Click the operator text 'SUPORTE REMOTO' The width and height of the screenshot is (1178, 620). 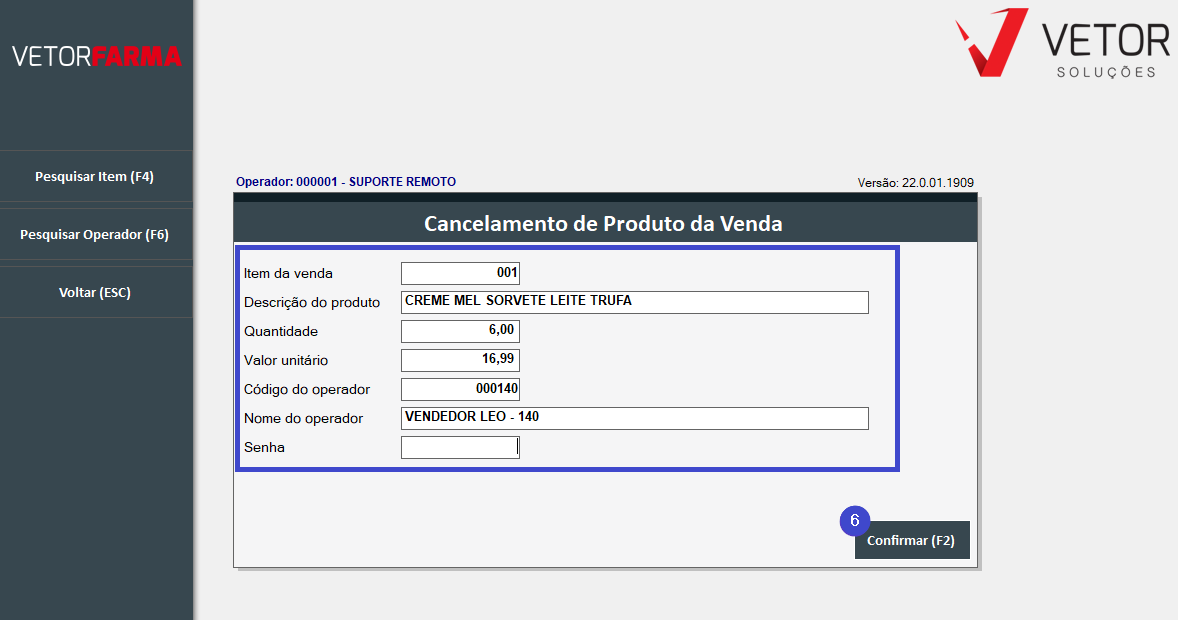pos(402,182)
